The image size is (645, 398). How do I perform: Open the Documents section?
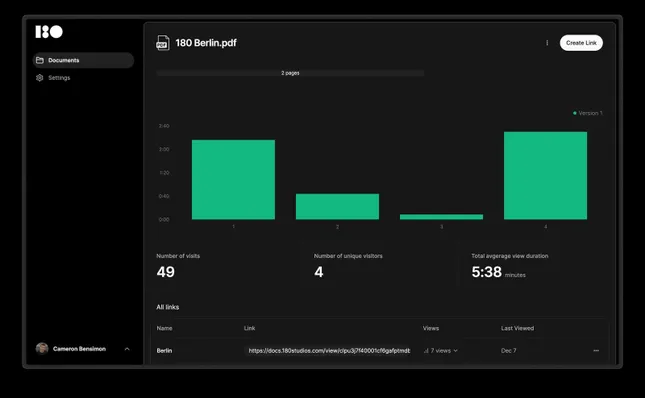coord(83,60)
